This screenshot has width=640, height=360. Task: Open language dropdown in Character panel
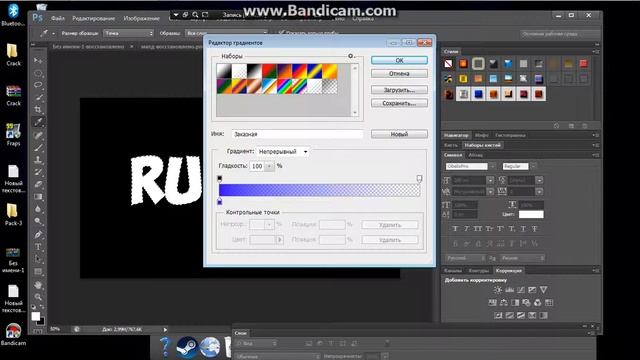465,258
